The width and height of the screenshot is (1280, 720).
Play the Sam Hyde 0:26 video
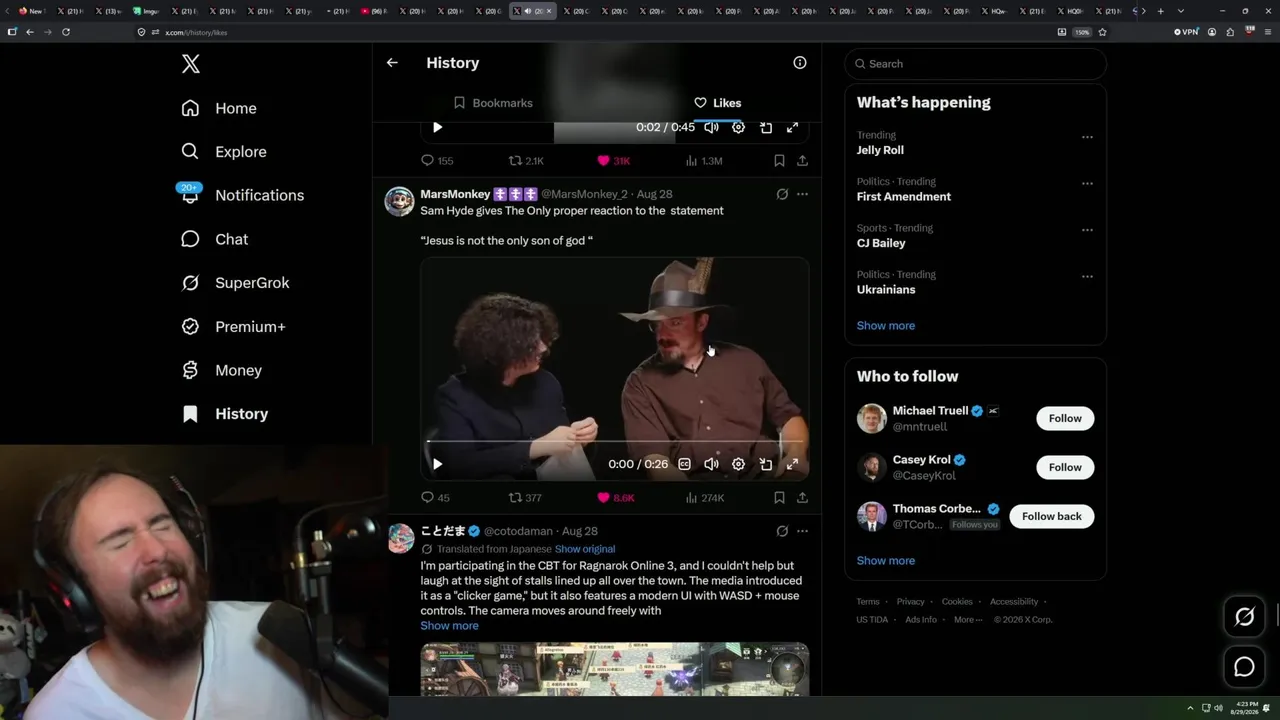(x=437, y=464)
